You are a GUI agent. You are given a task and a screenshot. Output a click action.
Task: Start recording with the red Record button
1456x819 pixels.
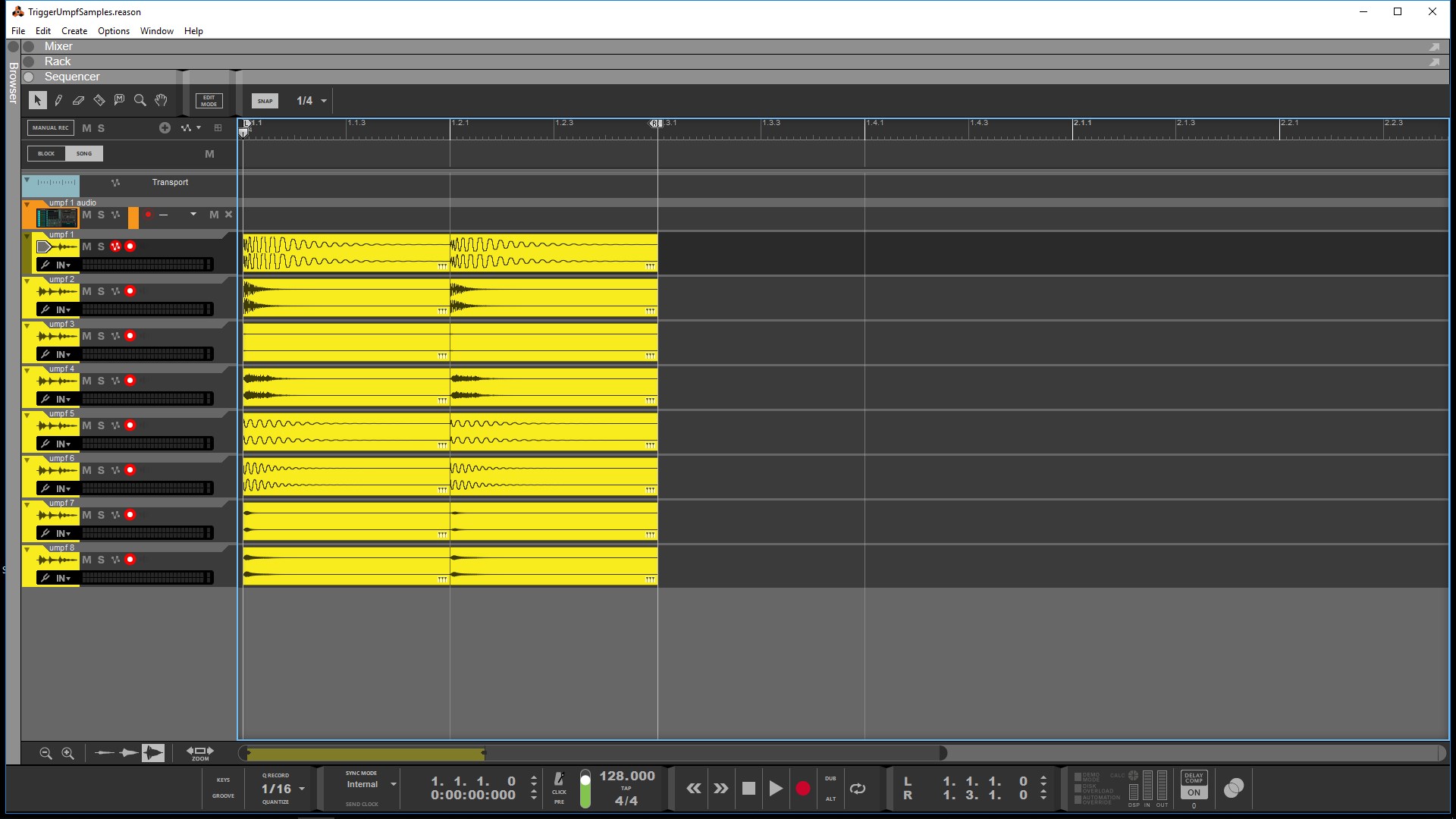(803, 789)
